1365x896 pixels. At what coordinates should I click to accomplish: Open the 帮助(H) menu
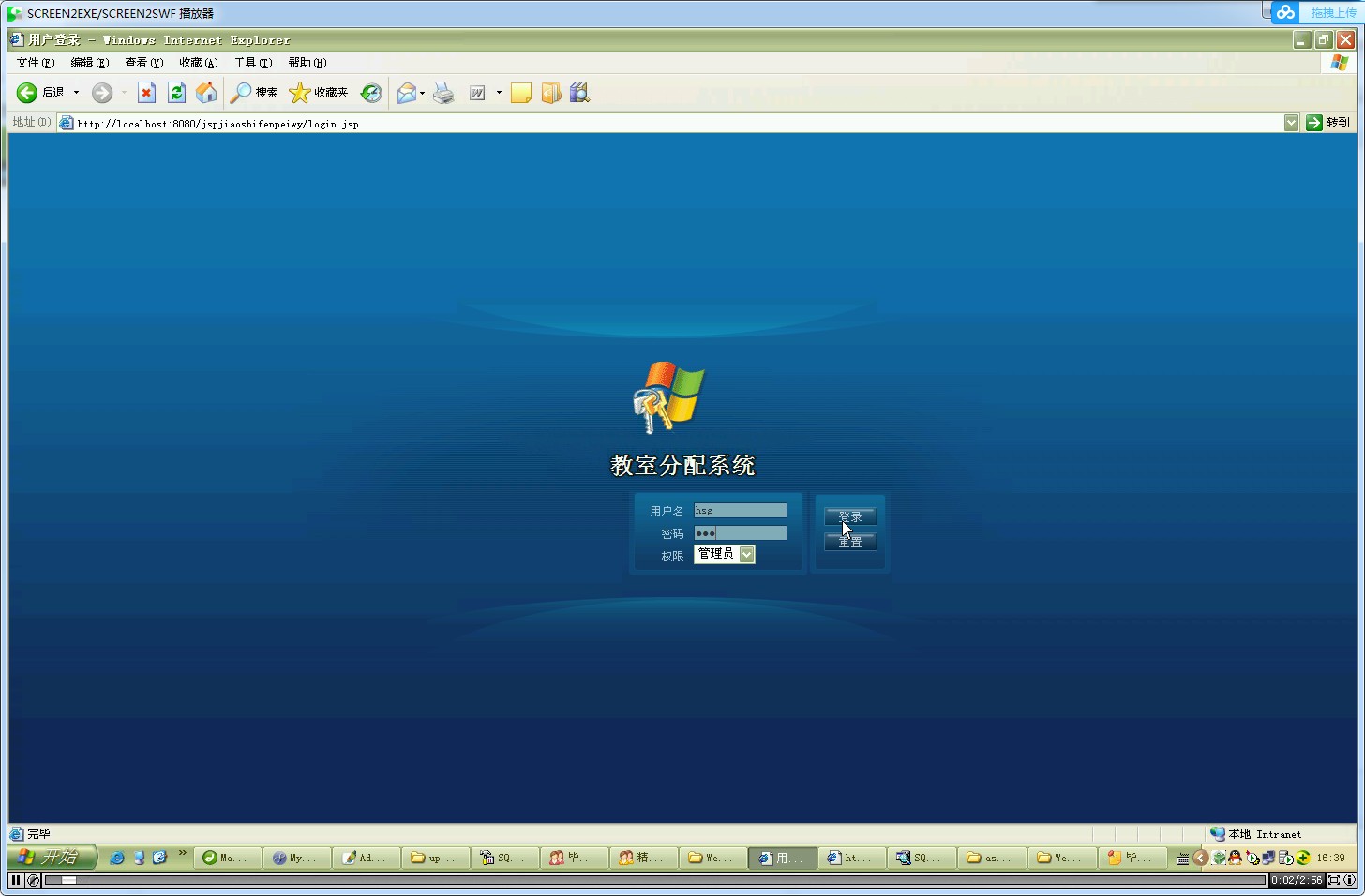[307, 63]
